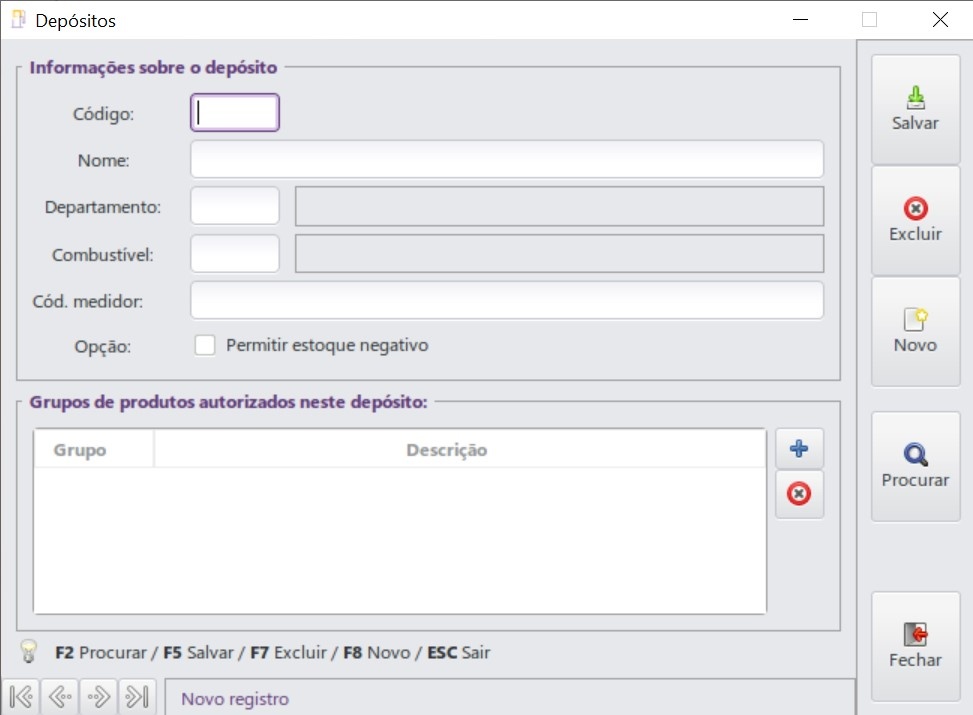Focus the Cód. medidor field
Screen dimensions: 973x715
click(x=507, y=300)
